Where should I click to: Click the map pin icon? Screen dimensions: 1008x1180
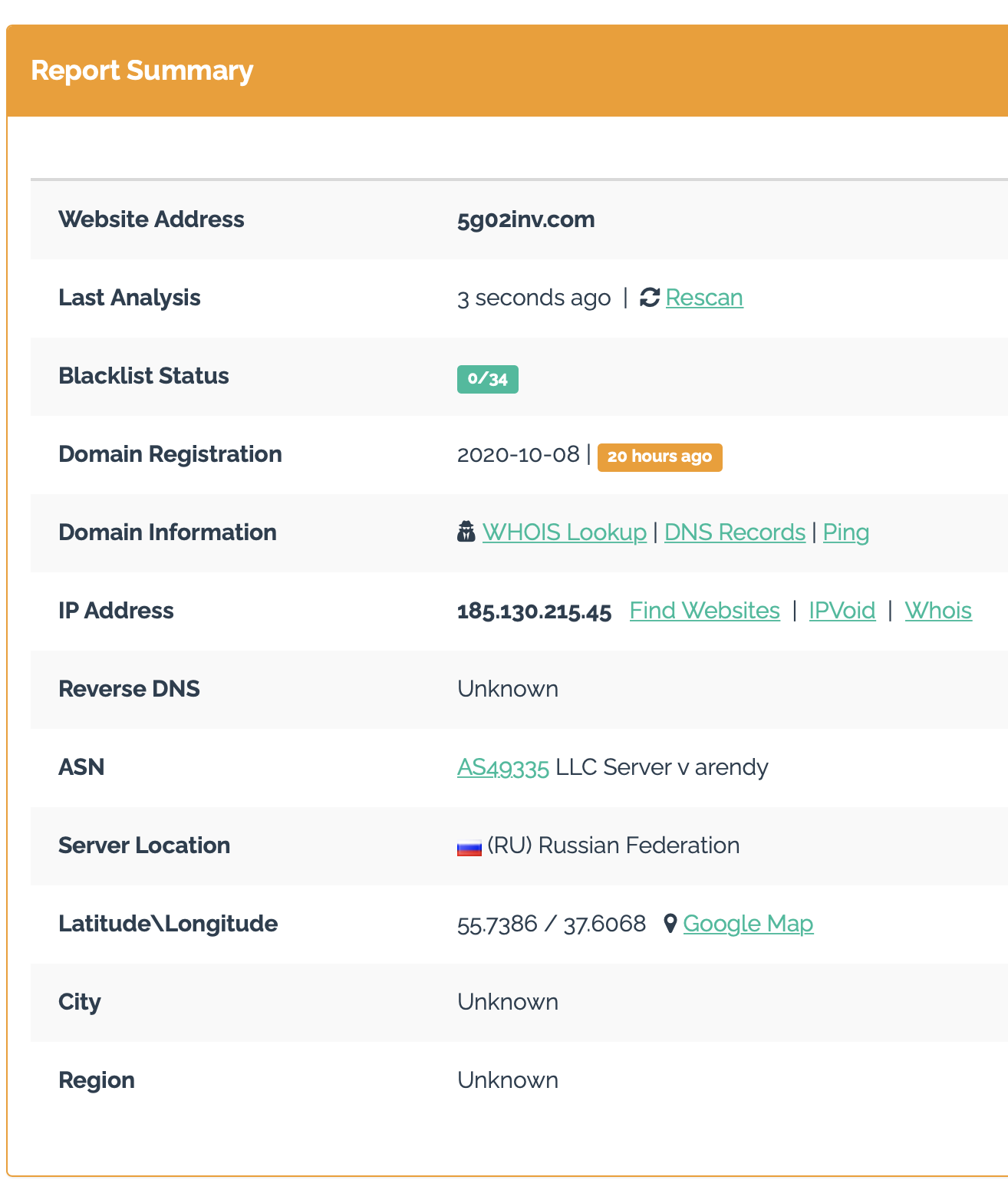670,924
